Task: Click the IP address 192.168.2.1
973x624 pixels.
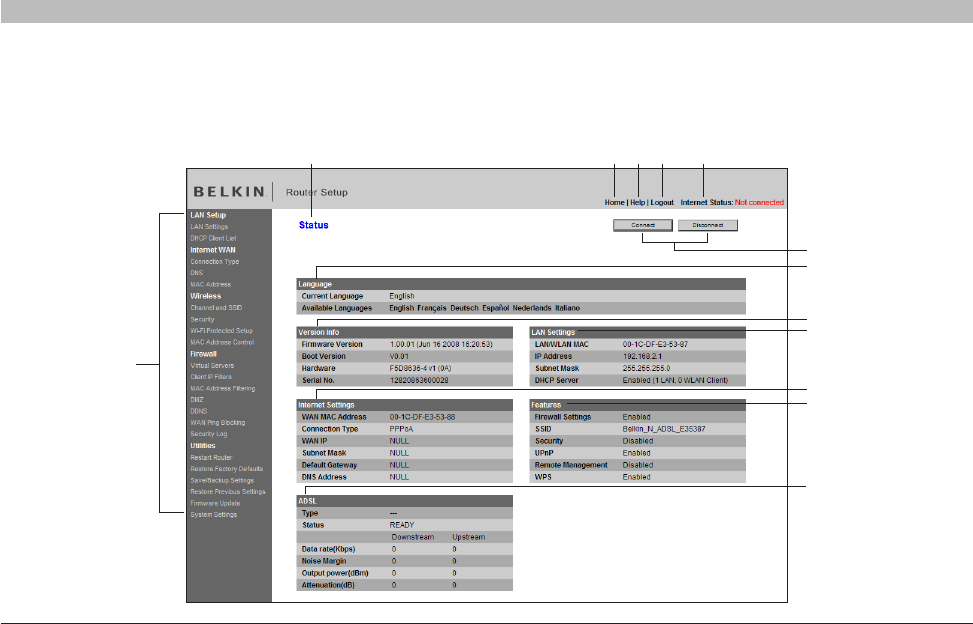Action: (x=642, y=357)
